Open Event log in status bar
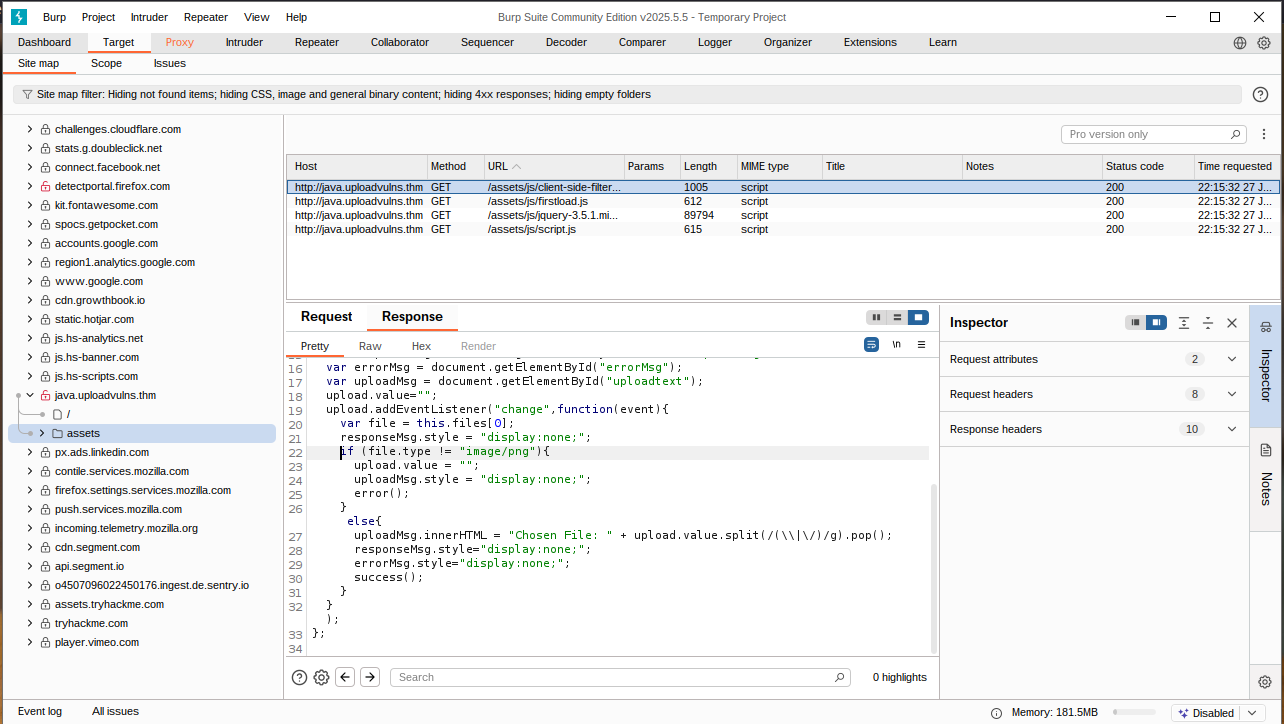The image size is (1284, 724). [40, 711]
